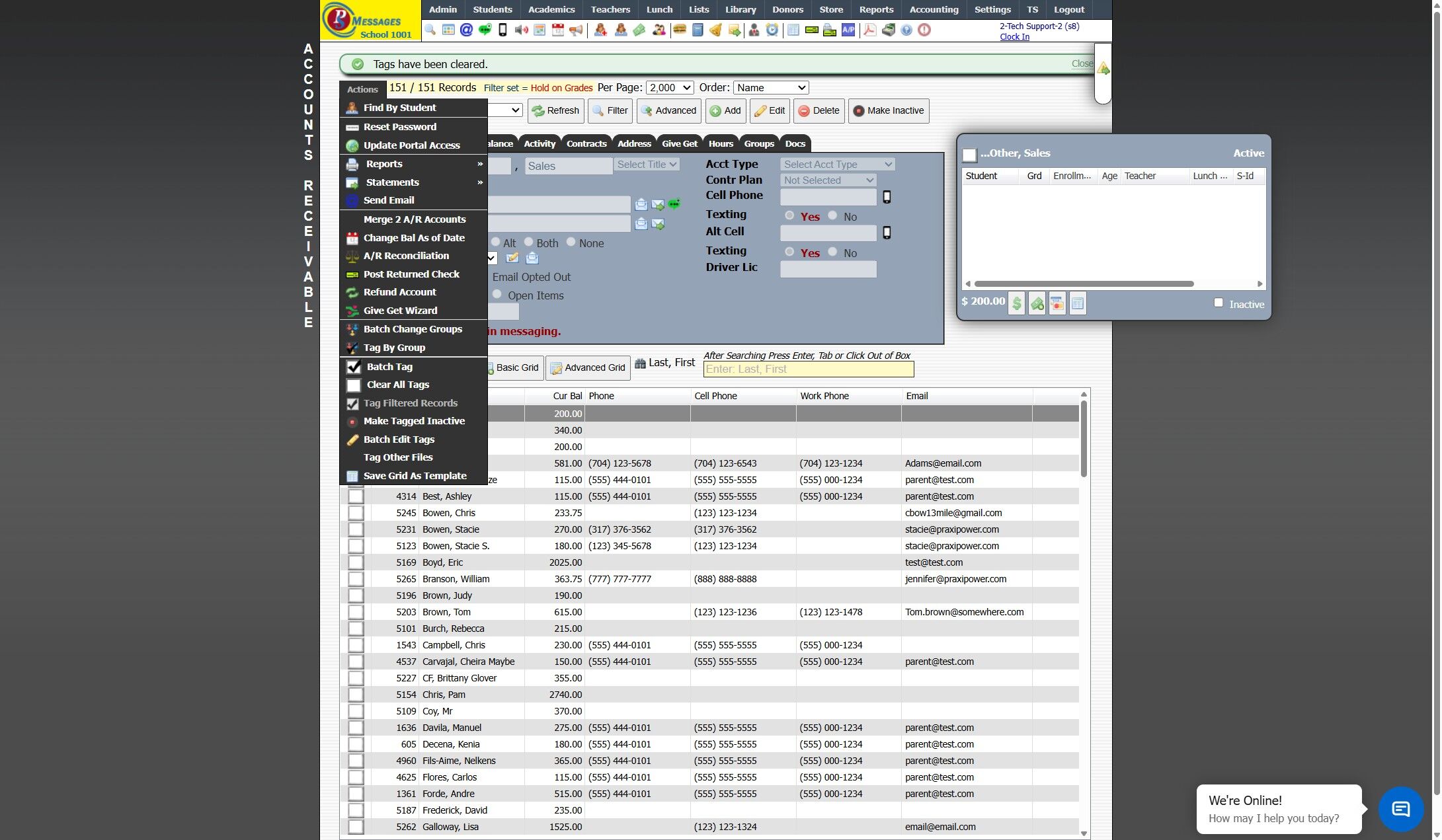Open the Accounting menu
Image resolution: width=1442 pixels, height=840 pixels.
pos(933,9)
